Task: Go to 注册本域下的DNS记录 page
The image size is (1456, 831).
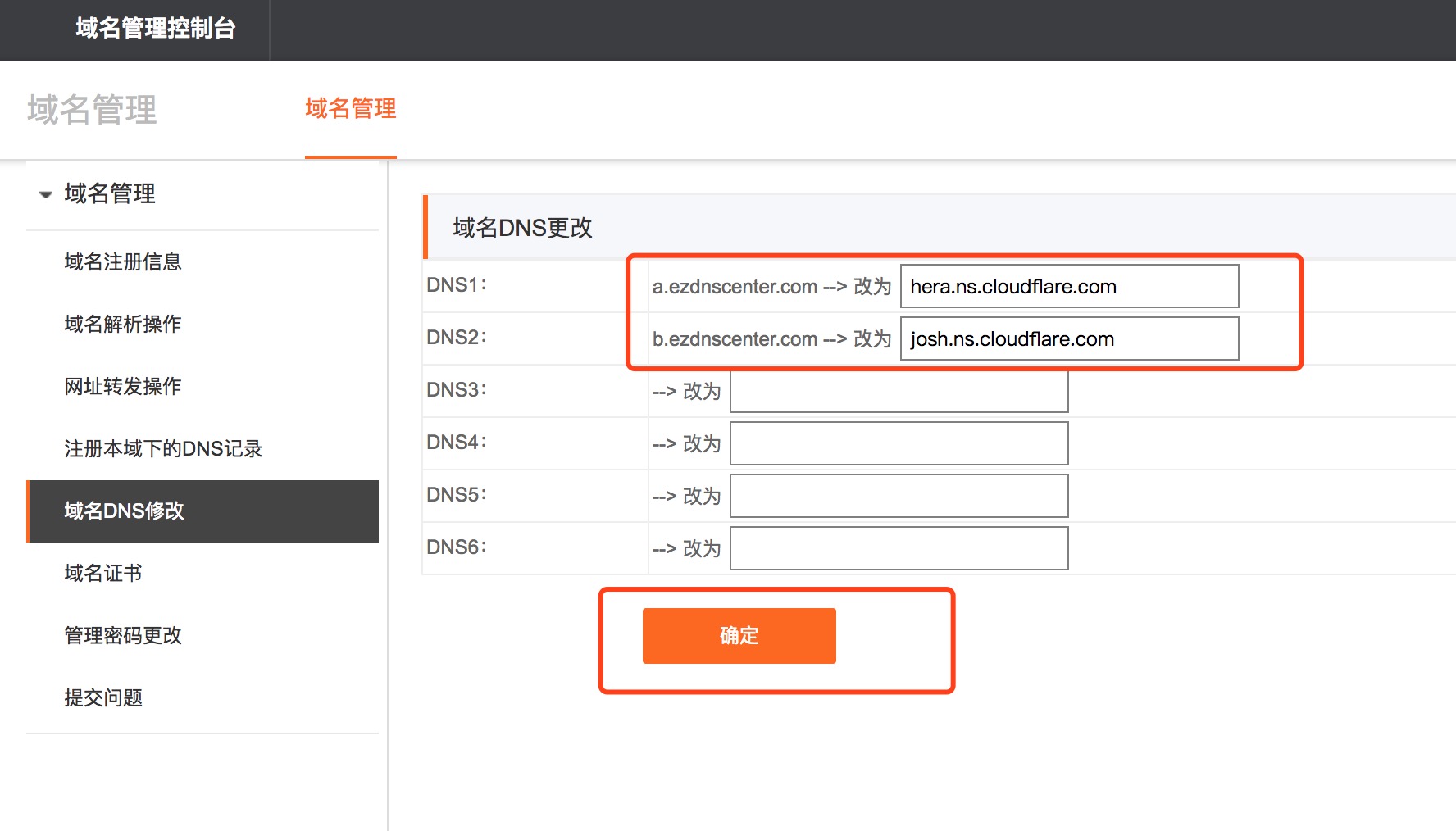Action: click(x=163, y=448)
